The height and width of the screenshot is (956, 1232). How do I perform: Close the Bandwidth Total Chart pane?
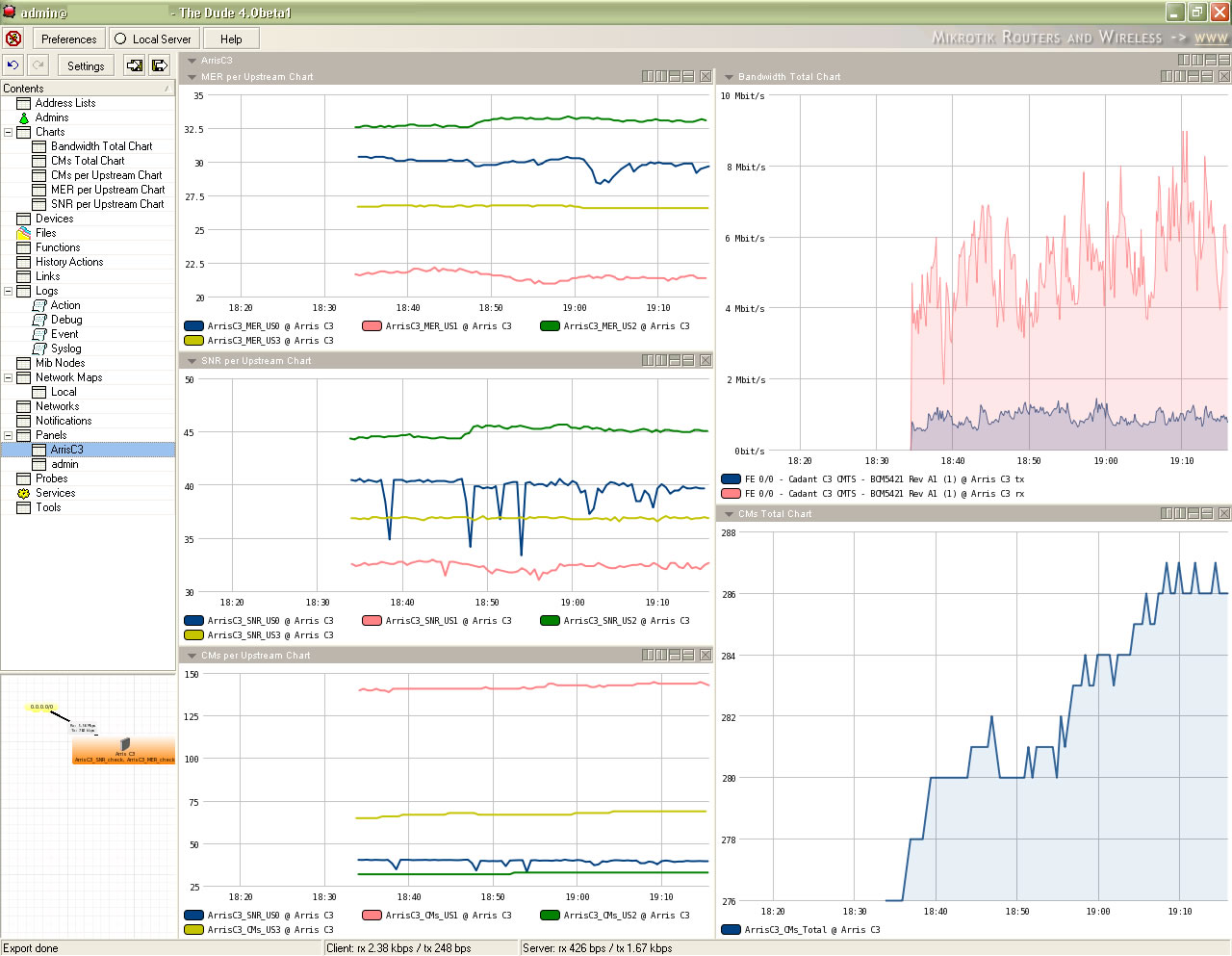(x=1224, y=77)
